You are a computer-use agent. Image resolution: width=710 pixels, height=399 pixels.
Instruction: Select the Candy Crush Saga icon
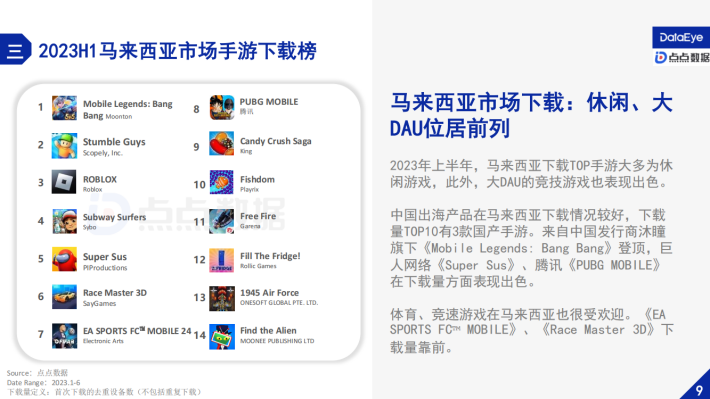[x=221, y=144]
